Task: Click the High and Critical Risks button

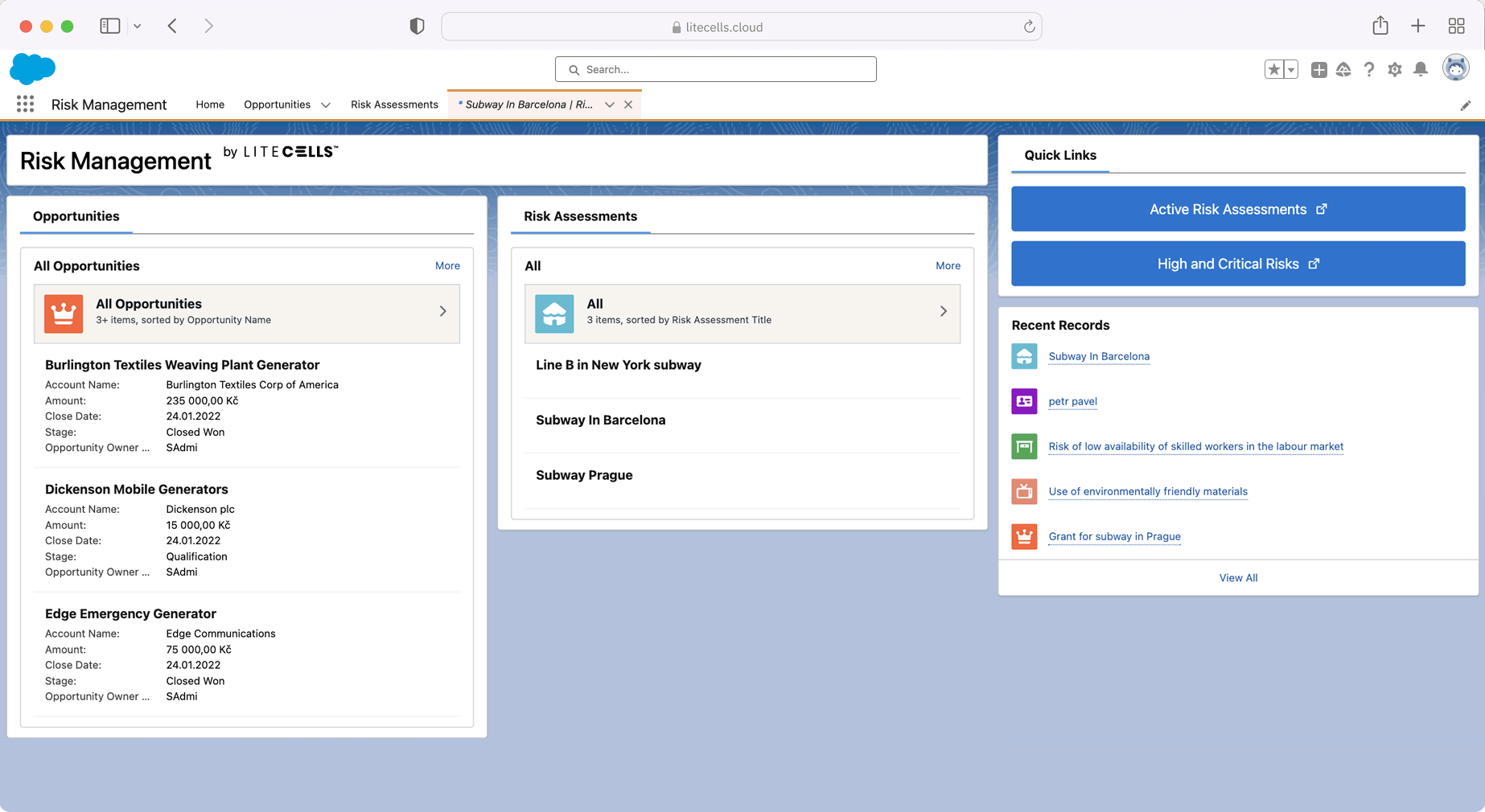Action: [1238, 264]
